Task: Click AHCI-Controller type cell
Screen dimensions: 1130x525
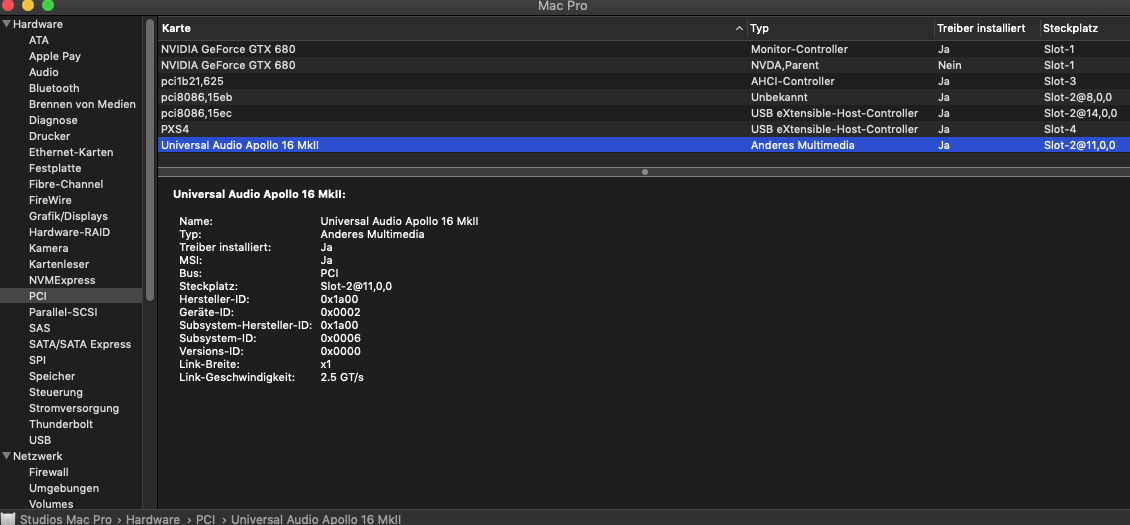Action: [792, 81]
